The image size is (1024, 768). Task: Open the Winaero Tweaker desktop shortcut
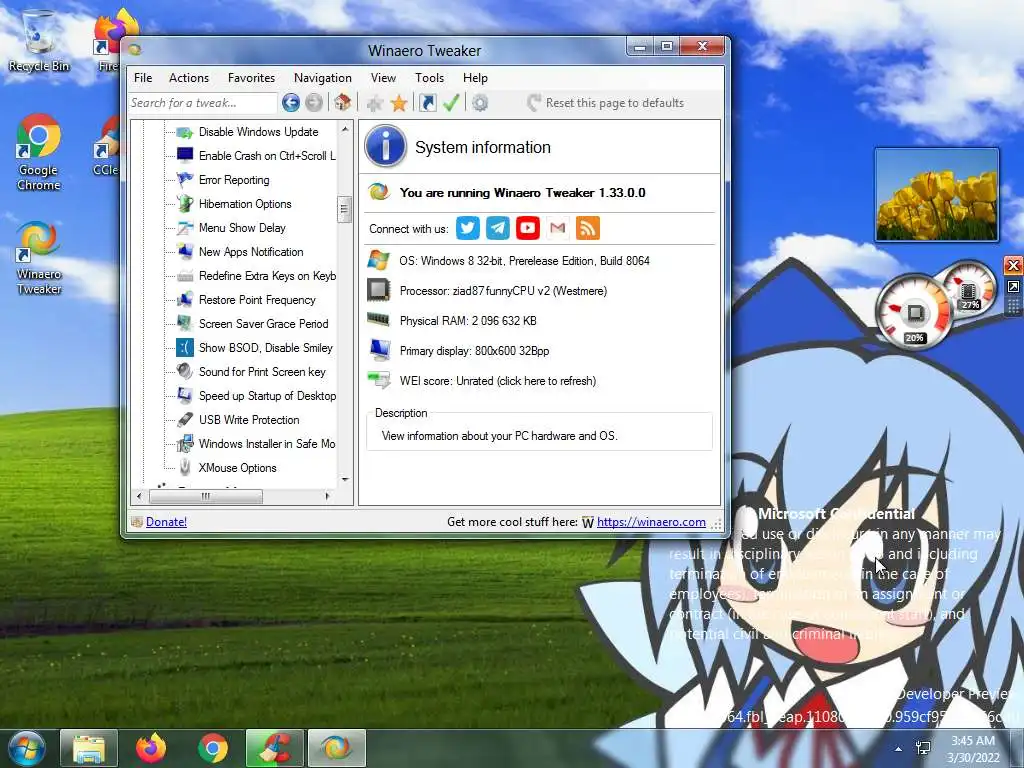[x=39, y=258]
